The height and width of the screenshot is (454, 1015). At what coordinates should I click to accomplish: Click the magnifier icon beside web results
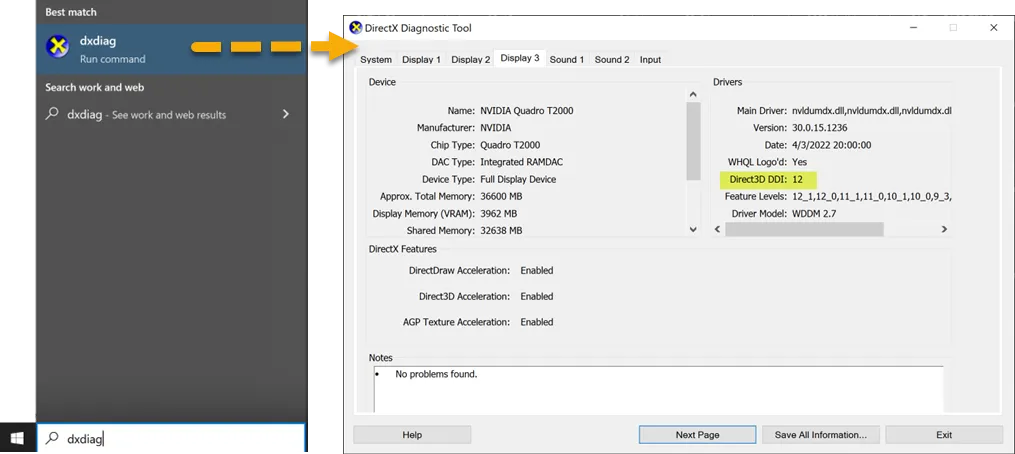click(x=51, y=114)
